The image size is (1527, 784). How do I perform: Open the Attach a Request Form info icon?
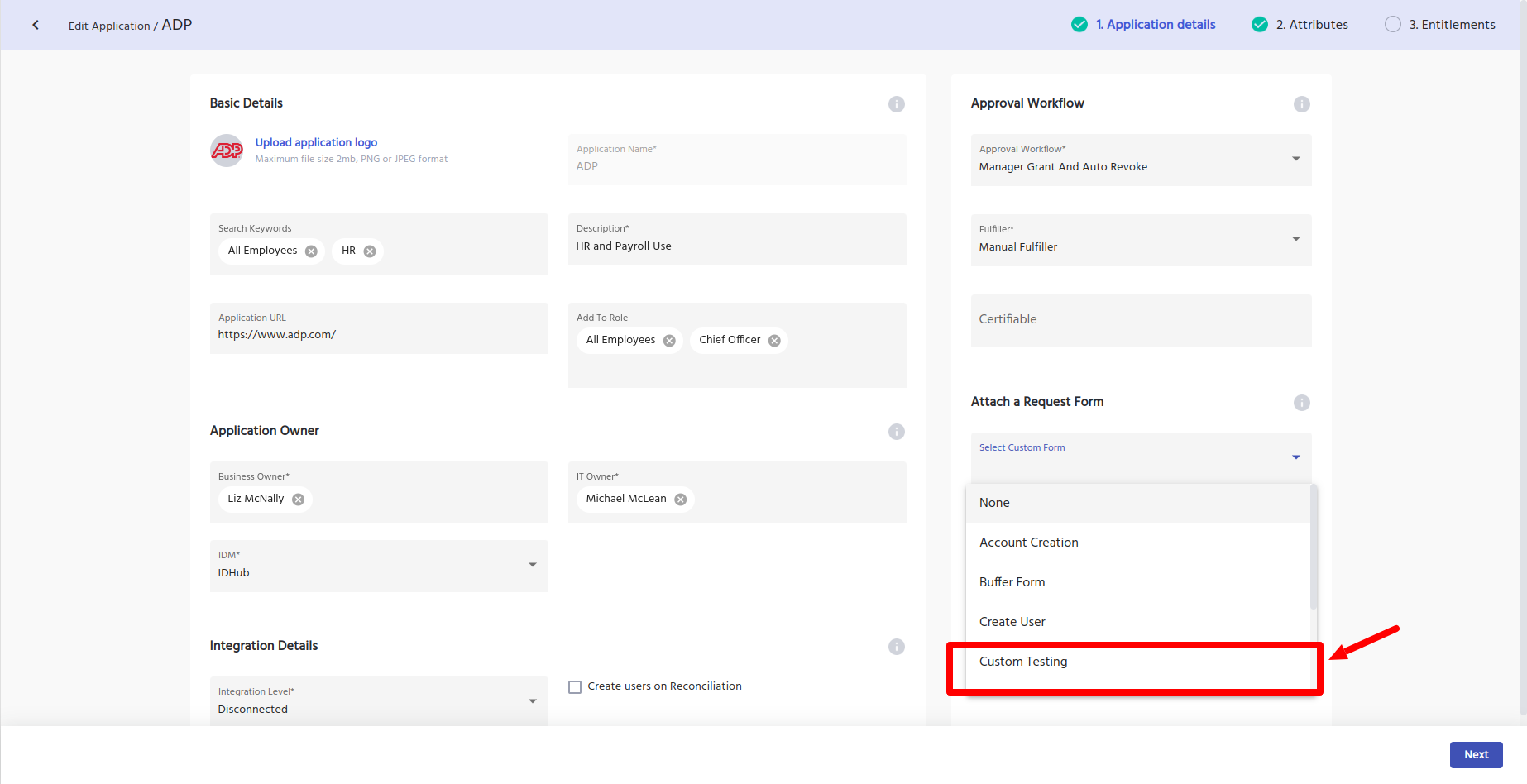[x=1301, y=403]
